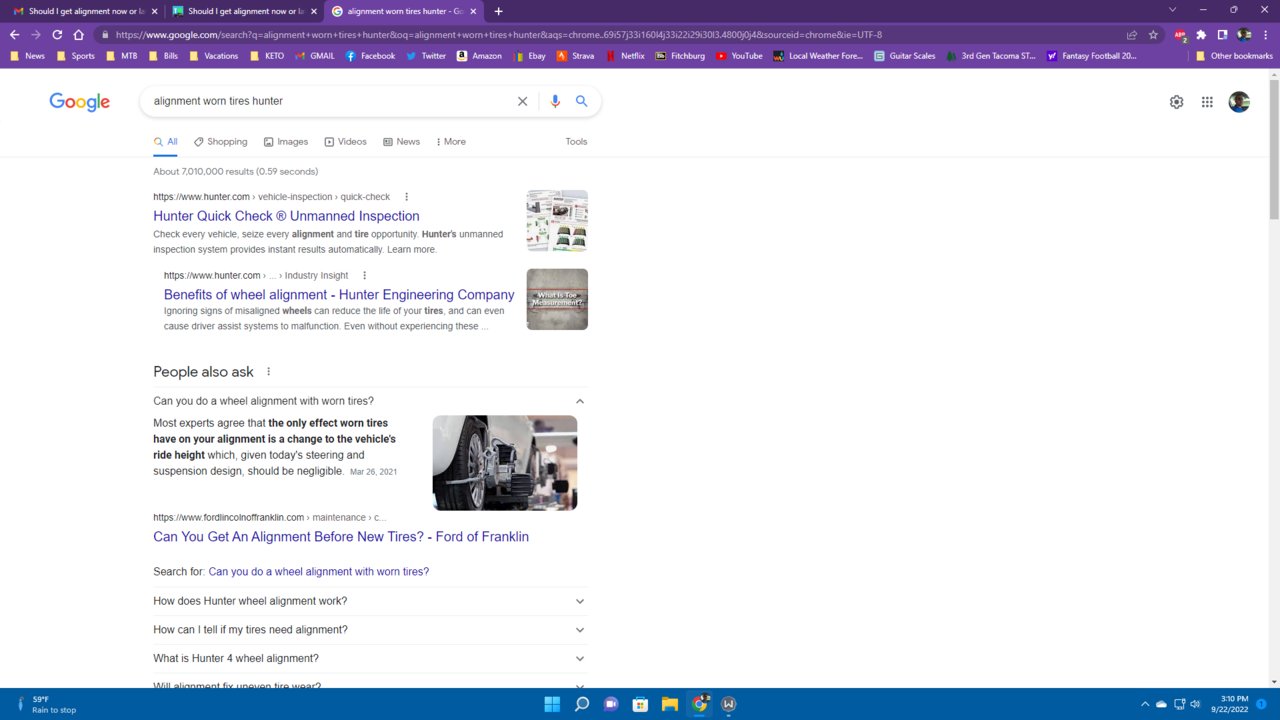Switch to first Gmail browser tab
This screenshot has height=720, width=1280.
point(85,11)
